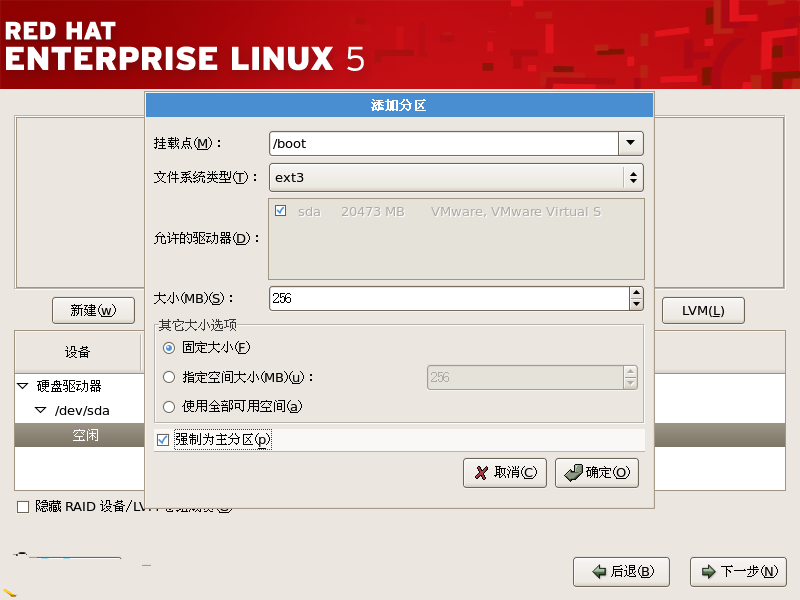Select fixed size (固定大小) radio button
Viewport: 800px width, 600px height.
[x=169, y=348]
